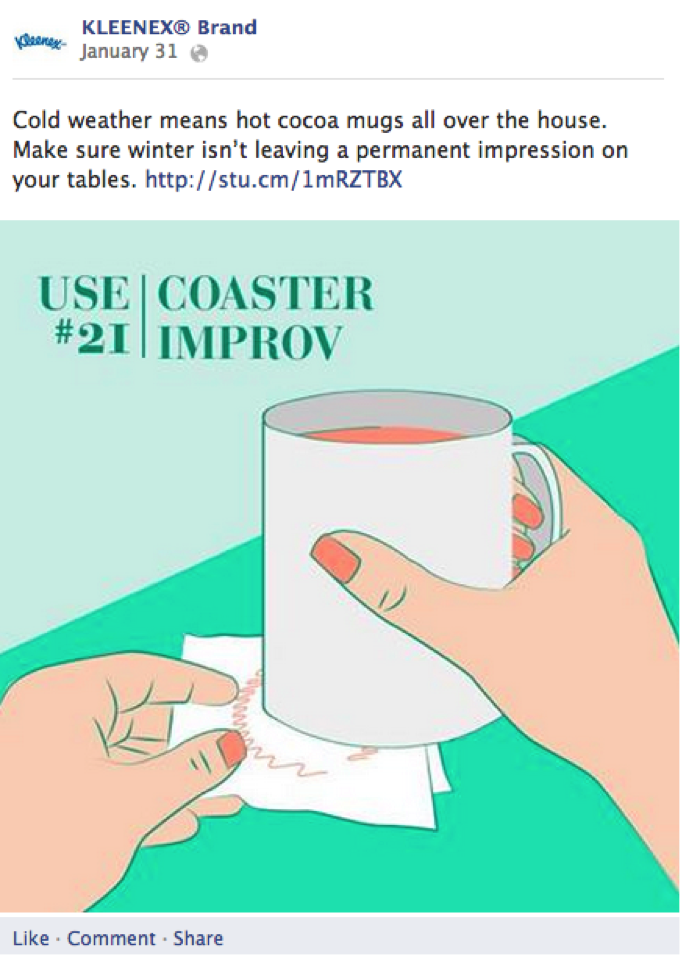Click the globe public audience icon

[x=199, y=54]
